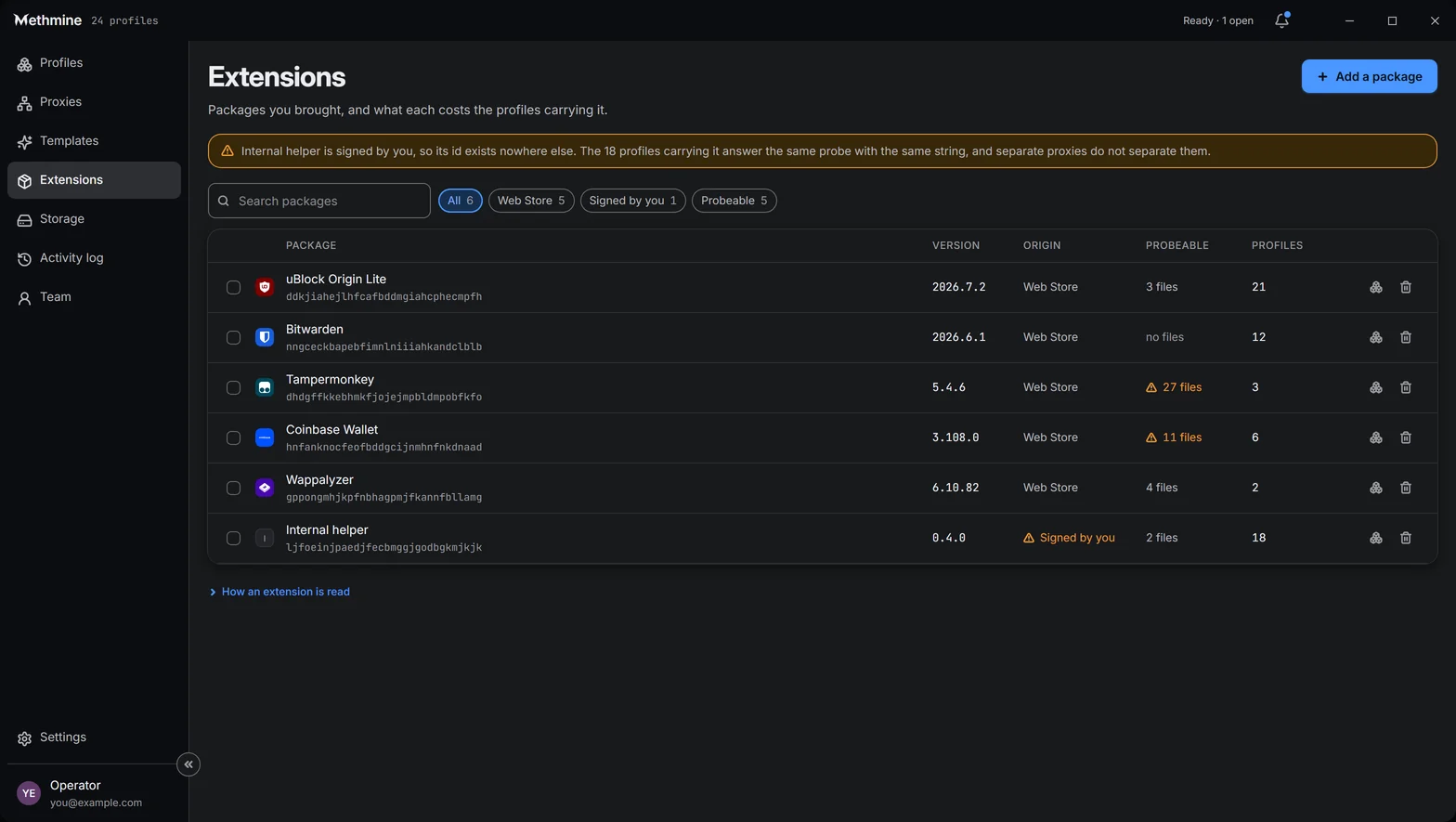Assign Wappalyzer to profiles icon
The height and width of the screenshot is (822, 1456).
pyautogui.click(x=1376, y=488)
